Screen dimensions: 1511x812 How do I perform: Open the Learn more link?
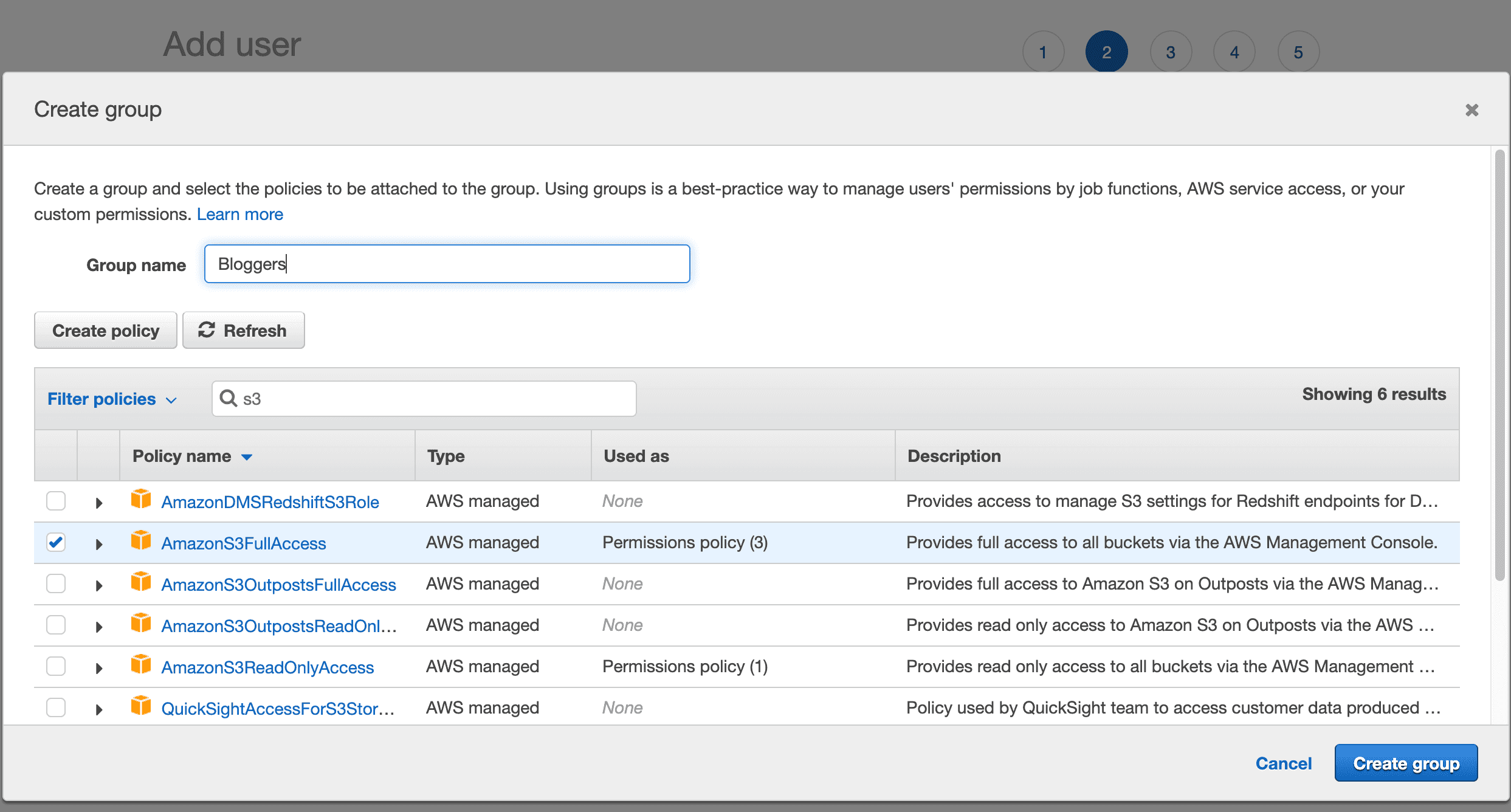click(x=240, y=214)
